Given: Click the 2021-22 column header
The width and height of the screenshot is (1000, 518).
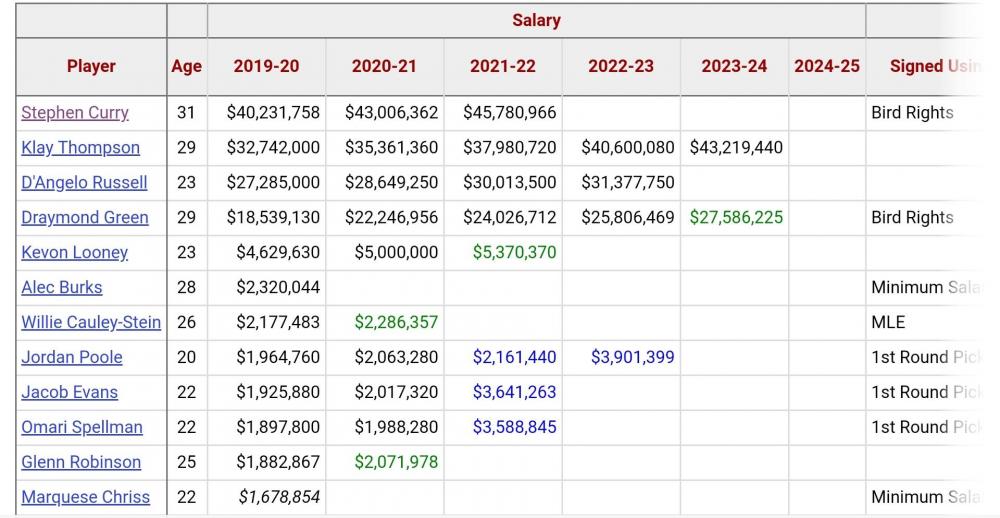Looking at the screenshot, I should (x=502, y=67).
